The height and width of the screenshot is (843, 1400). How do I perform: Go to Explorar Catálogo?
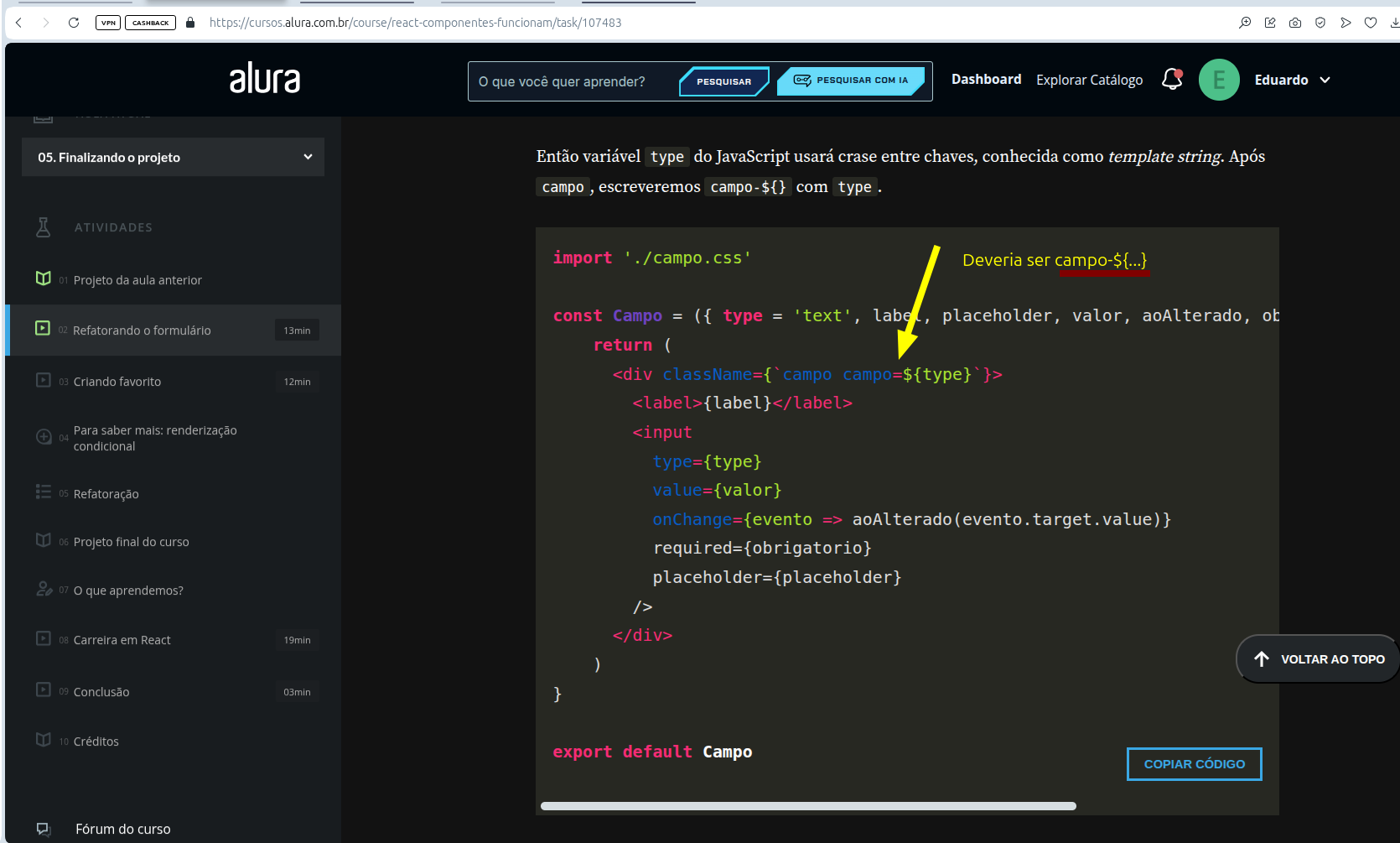(x=1089, y=80)
